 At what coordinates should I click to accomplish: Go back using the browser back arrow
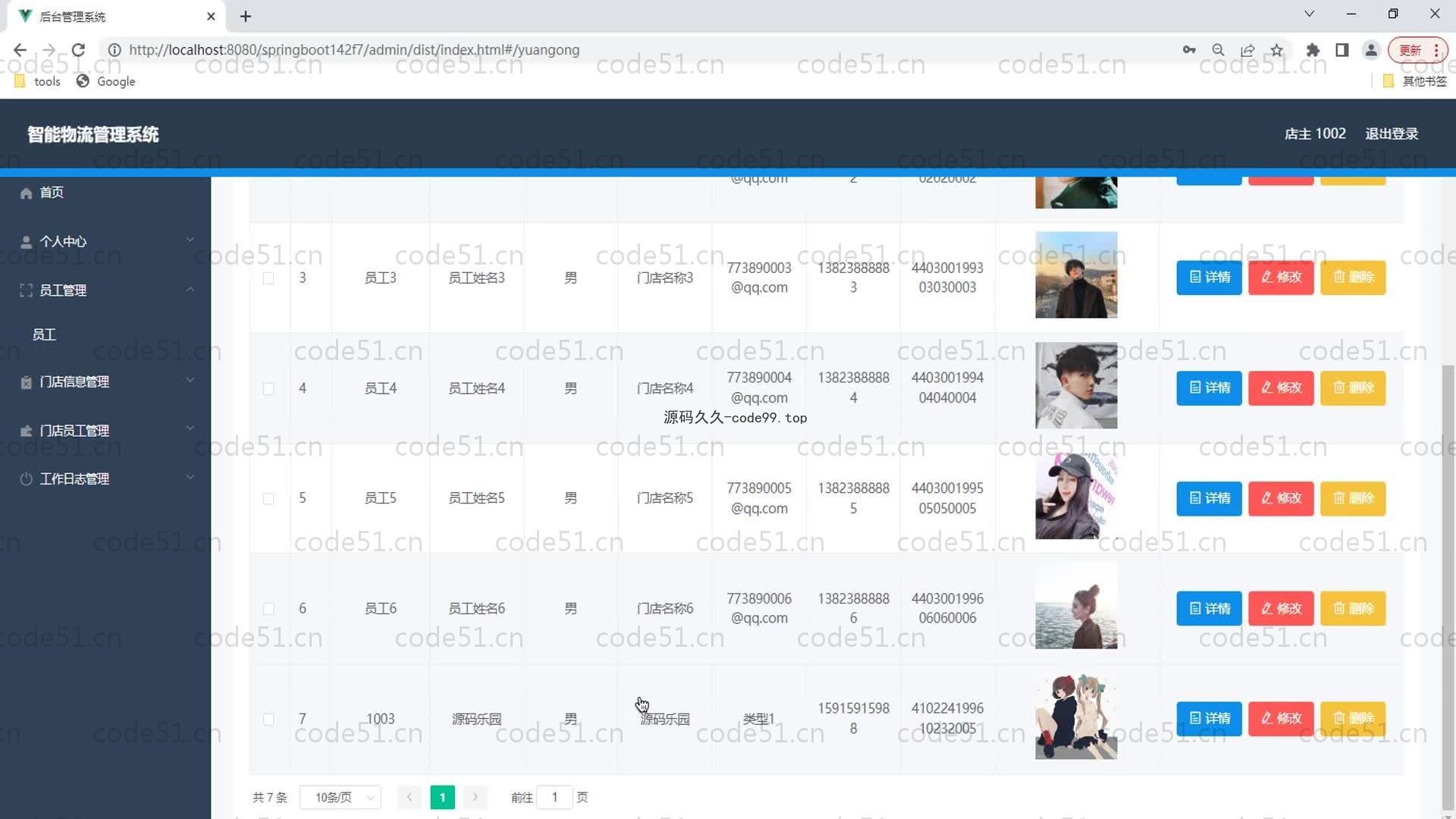[20, 50]
